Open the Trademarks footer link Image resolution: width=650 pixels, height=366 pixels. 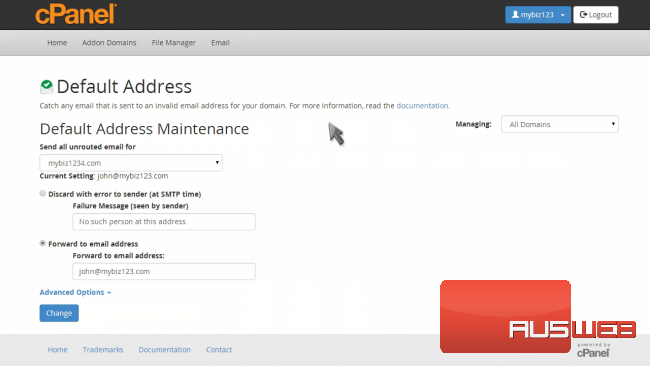[x=103, y=349]
